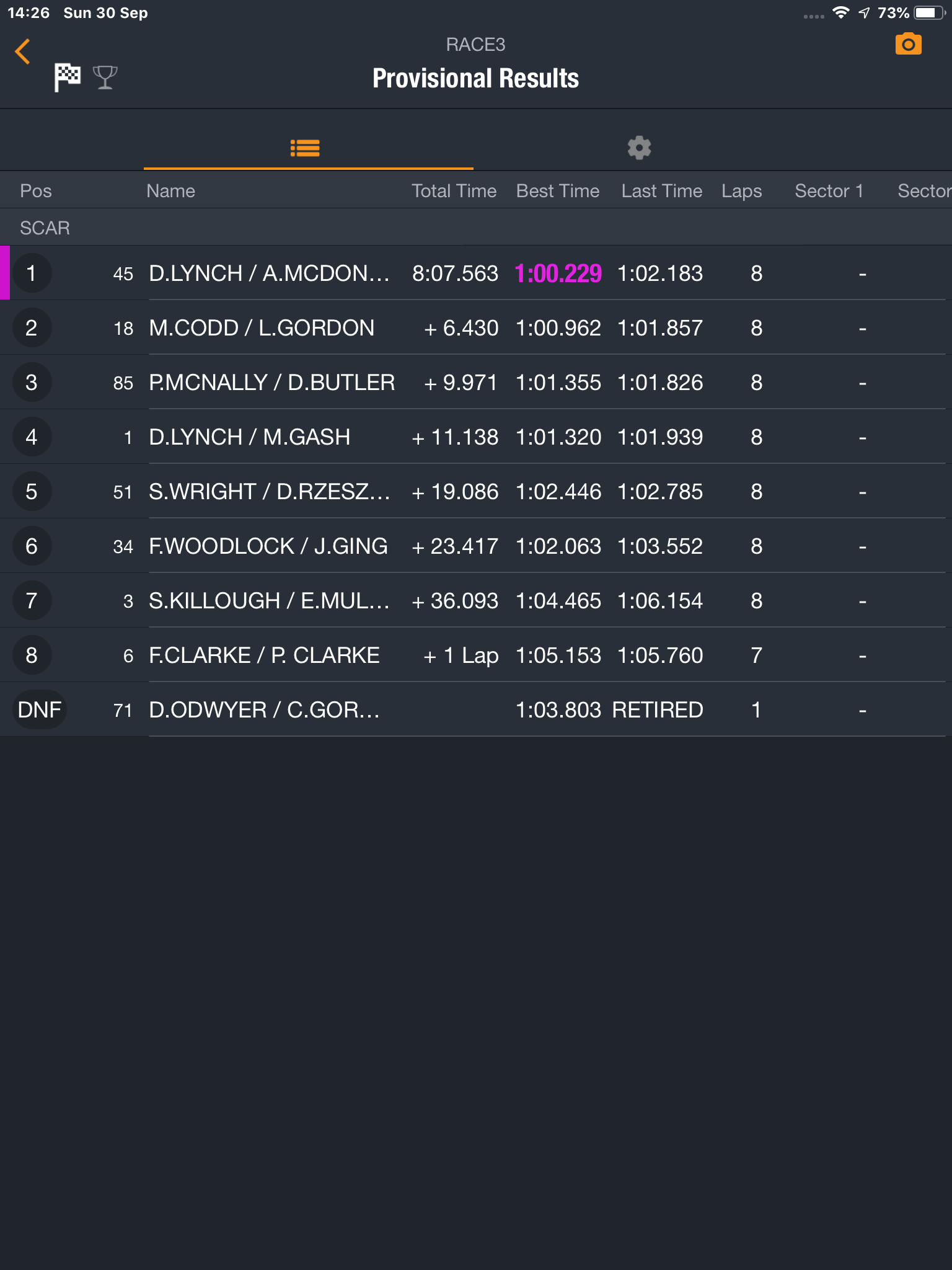Image resolution: width=952 pixels, height=1270 pixels.
Task: Tap the orange back chevron
Action: click(22, 51)
